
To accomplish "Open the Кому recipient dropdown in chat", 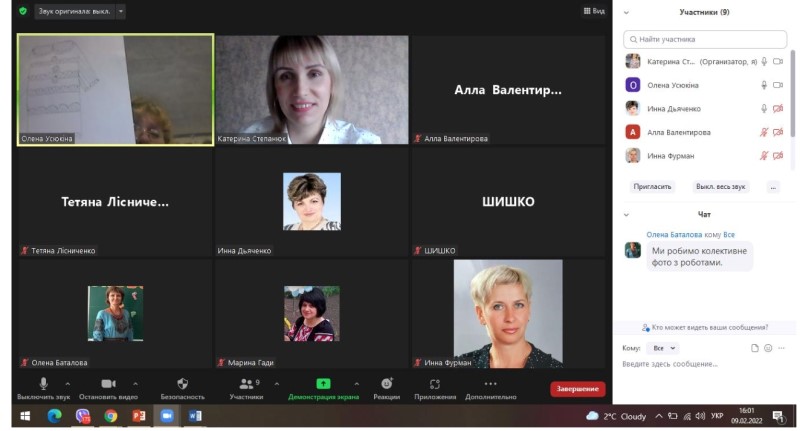I will 662,348.
